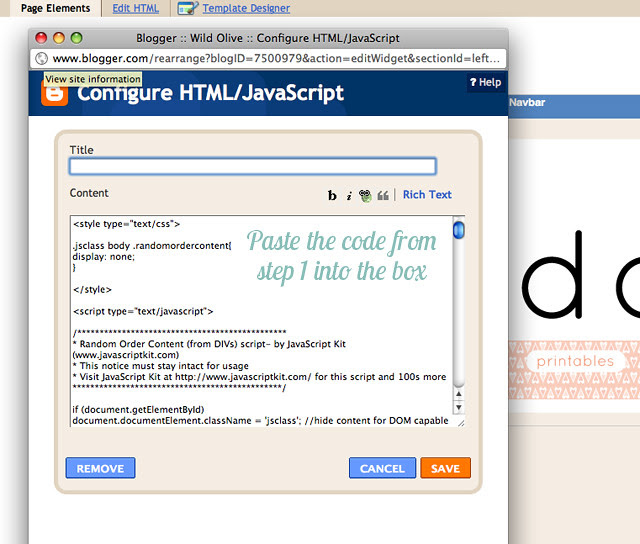
Task: Zoom the popup window with green button
Action: [76, 38]
